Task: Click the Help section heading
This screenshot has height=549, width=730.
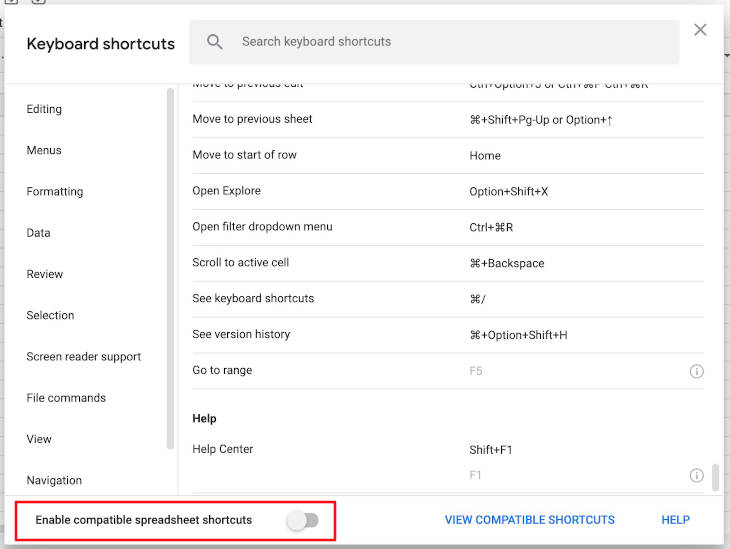Action: (204, 418)
